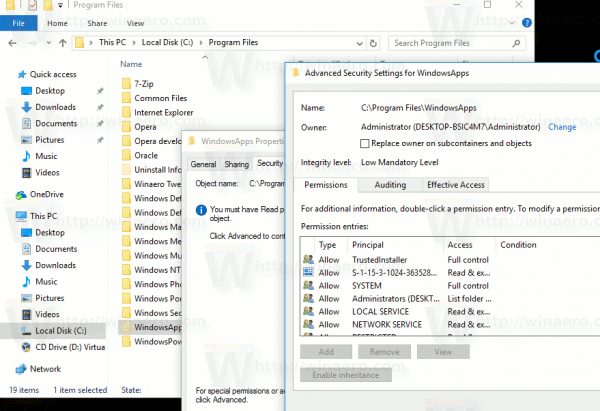
Task: Select the SYSTEM permission entry icon
Action: pyautogui.click(x=308, y=285)
